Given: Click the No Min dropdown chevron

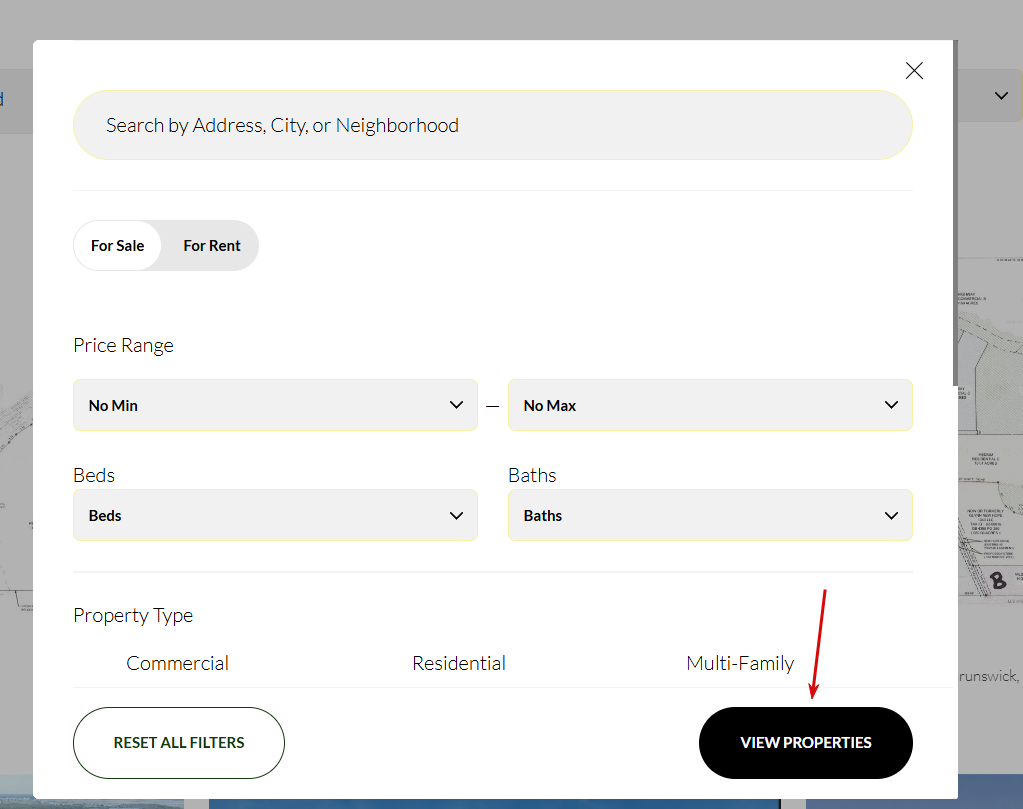Looking at the screenshot, I should [x=457, y=405].
